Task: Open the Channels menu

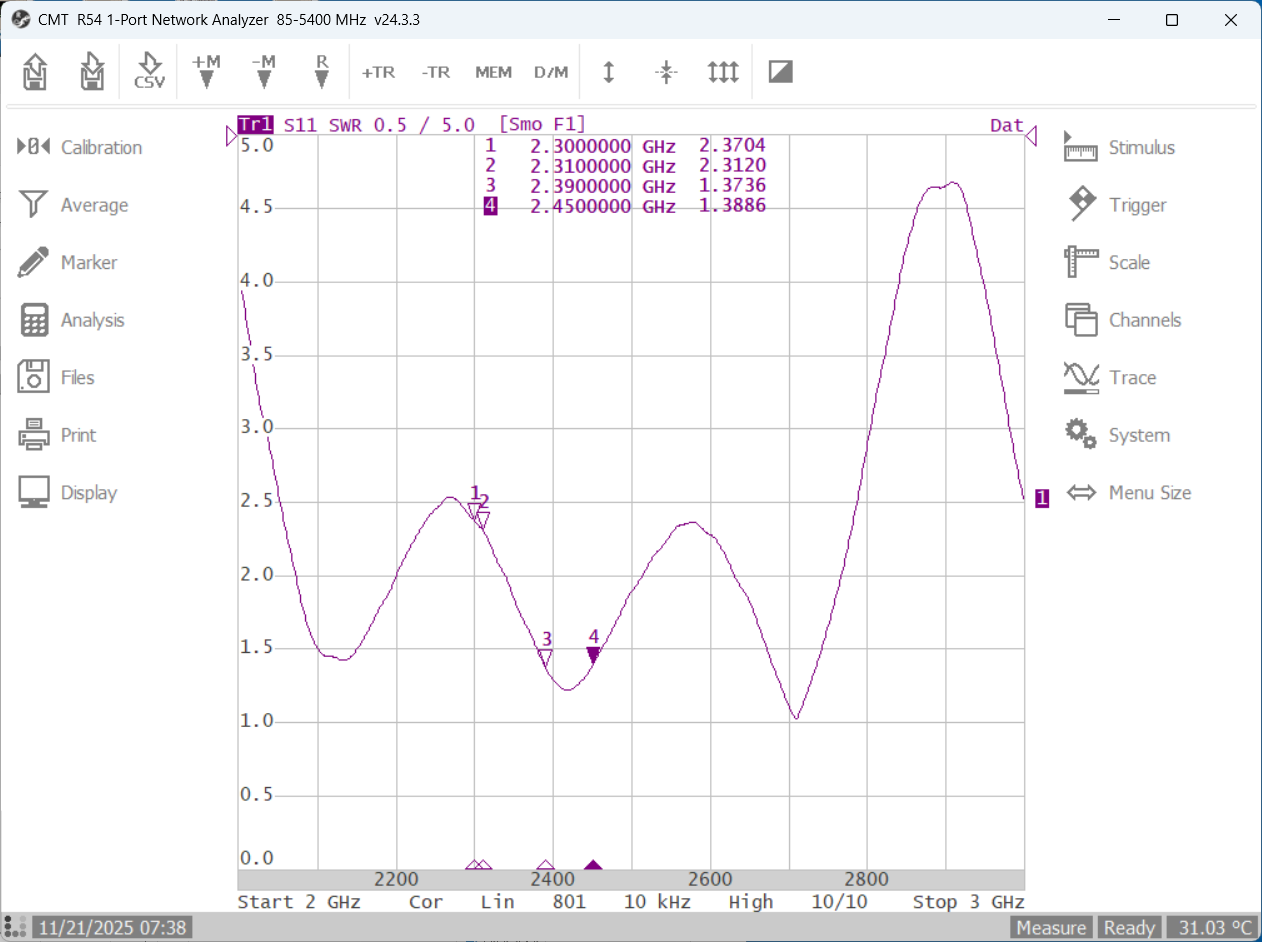Action: [x=1123, y=320]
